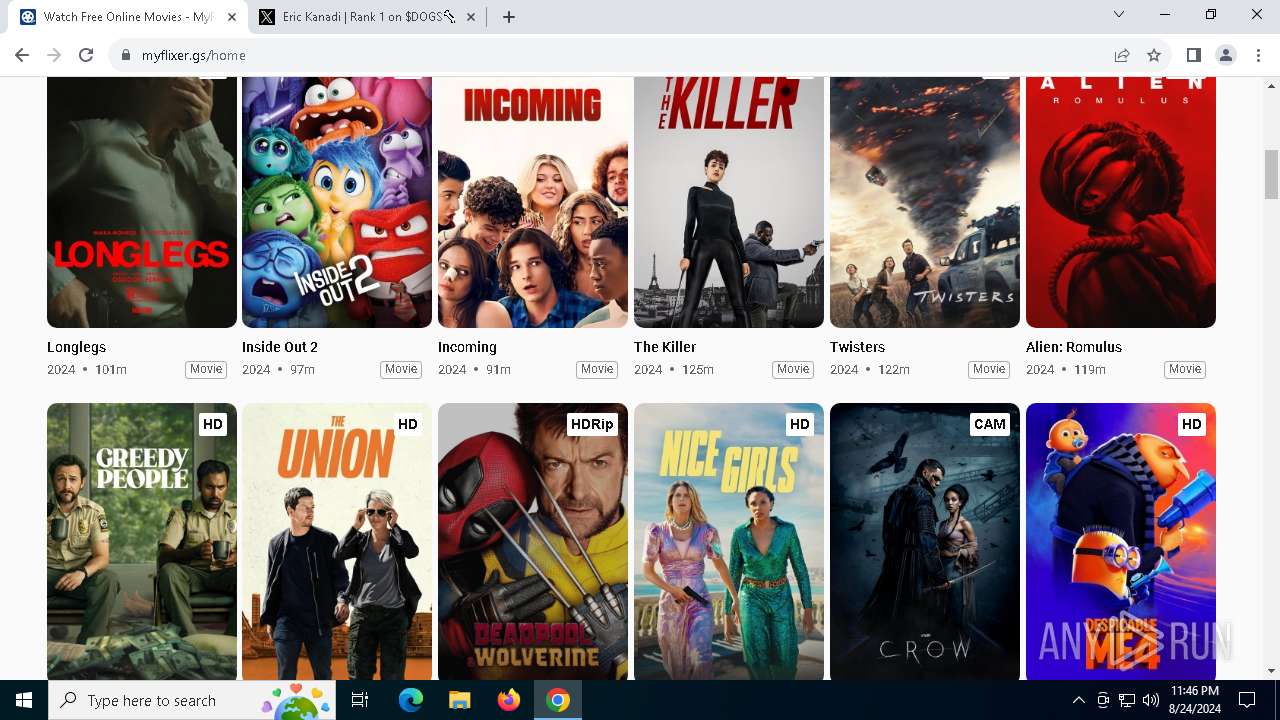Launch Microsoft Edge from taskbar

tap(411, 700)
